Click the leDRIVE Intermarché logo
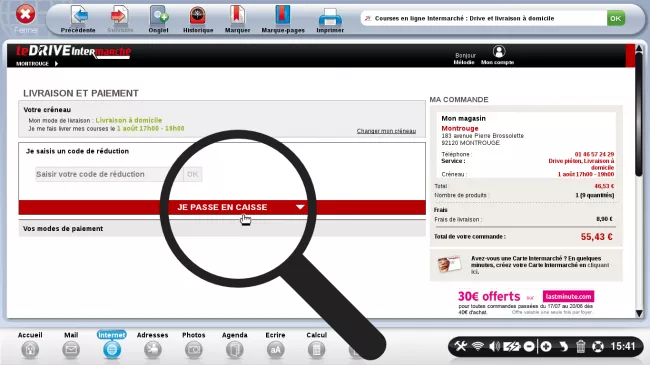The width and height of the screenshot is (650, 365). tap(73, 51)
